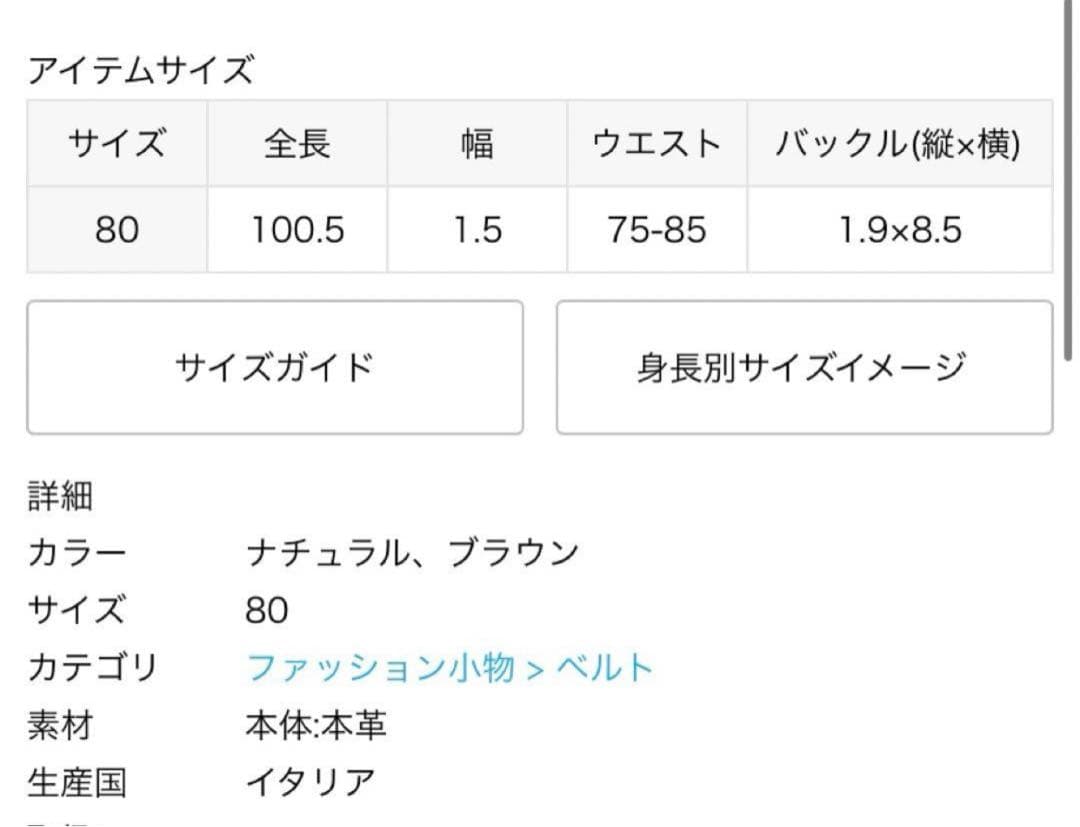1080x827 pixels.
Task: Click the カテゴリ label in details
Action: click(x=92, y=667)
